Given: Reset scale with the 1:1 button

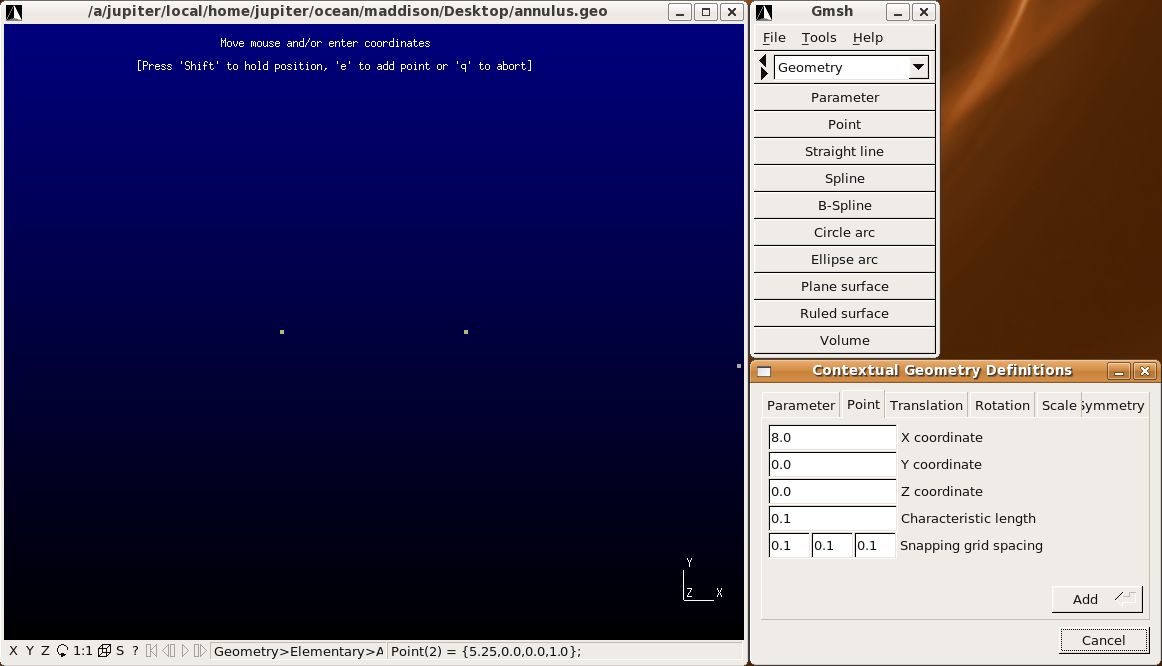Looking at the screenshot, I should (83, 651).
